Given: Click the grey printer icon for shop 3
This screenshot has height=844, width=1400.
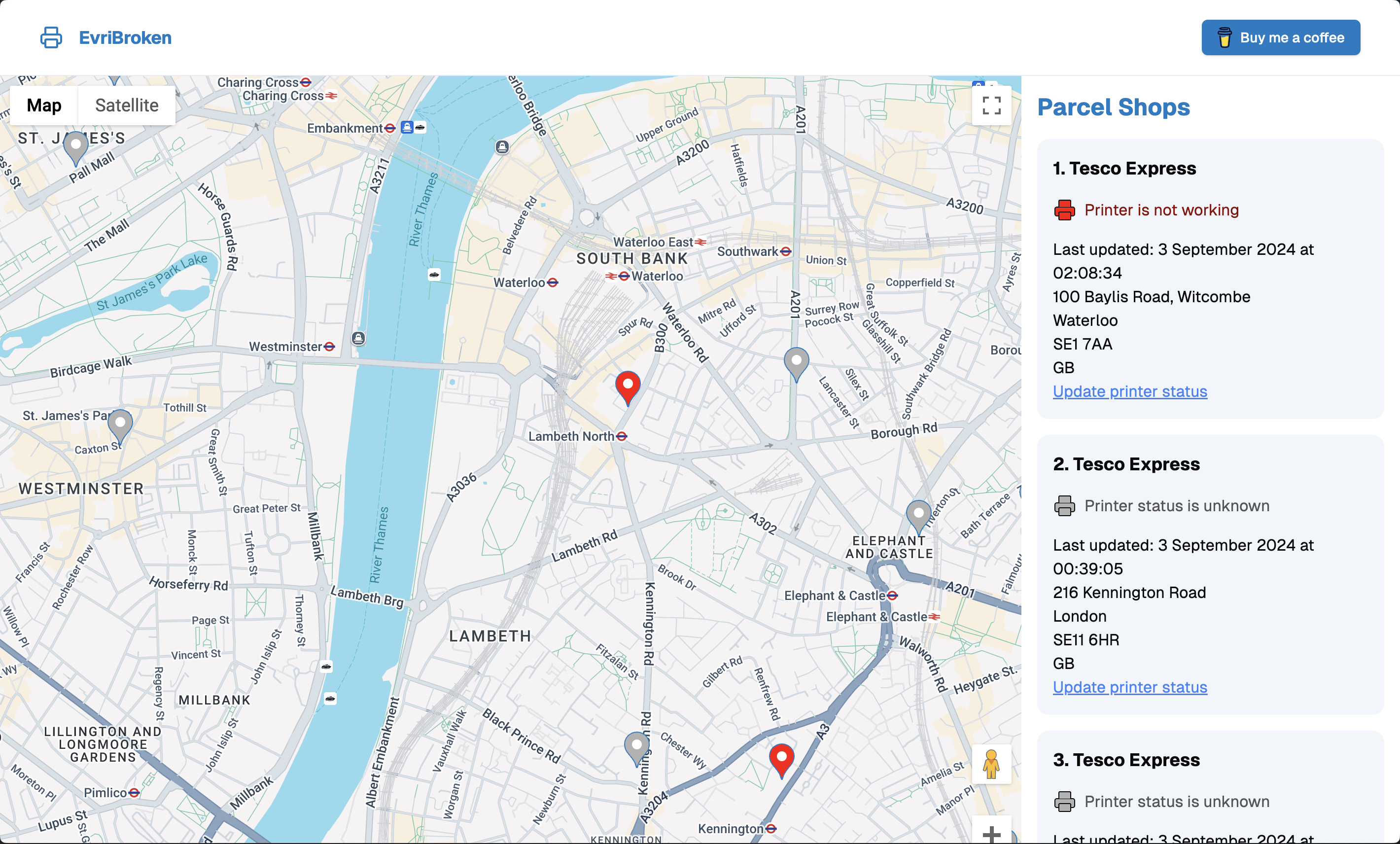Looking at the screenshot, I should click(1064, 802).
